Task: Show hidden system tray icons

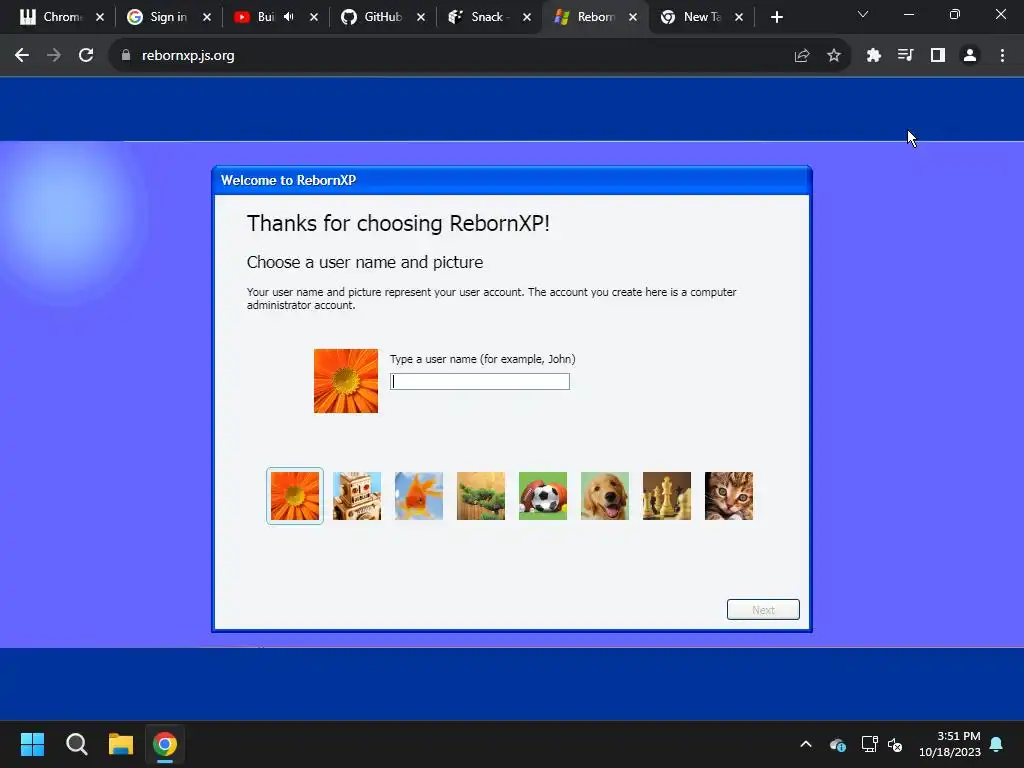Action: (x=806, y=744)
